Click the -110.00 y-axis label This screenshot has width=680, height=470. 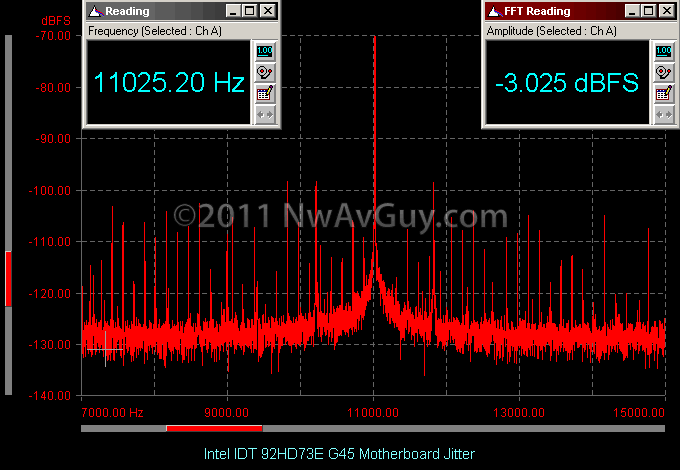coord(49,242)
